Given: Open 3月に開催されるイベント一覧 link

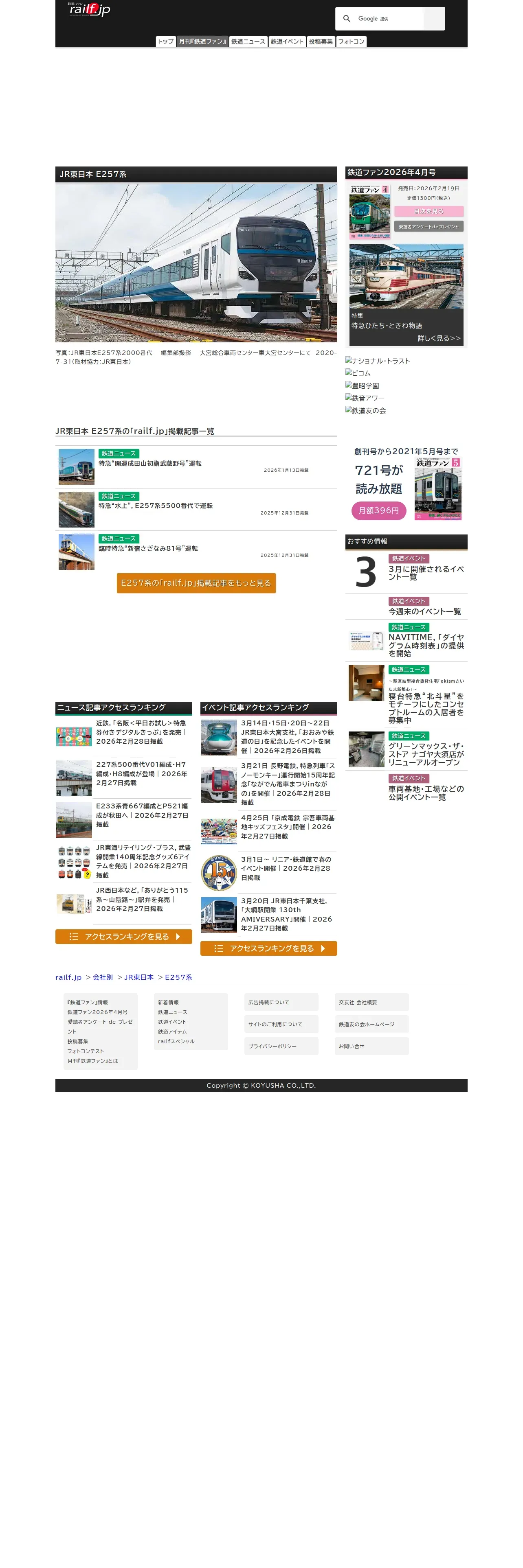Looking at the screenshot, I should click(426, 573).
